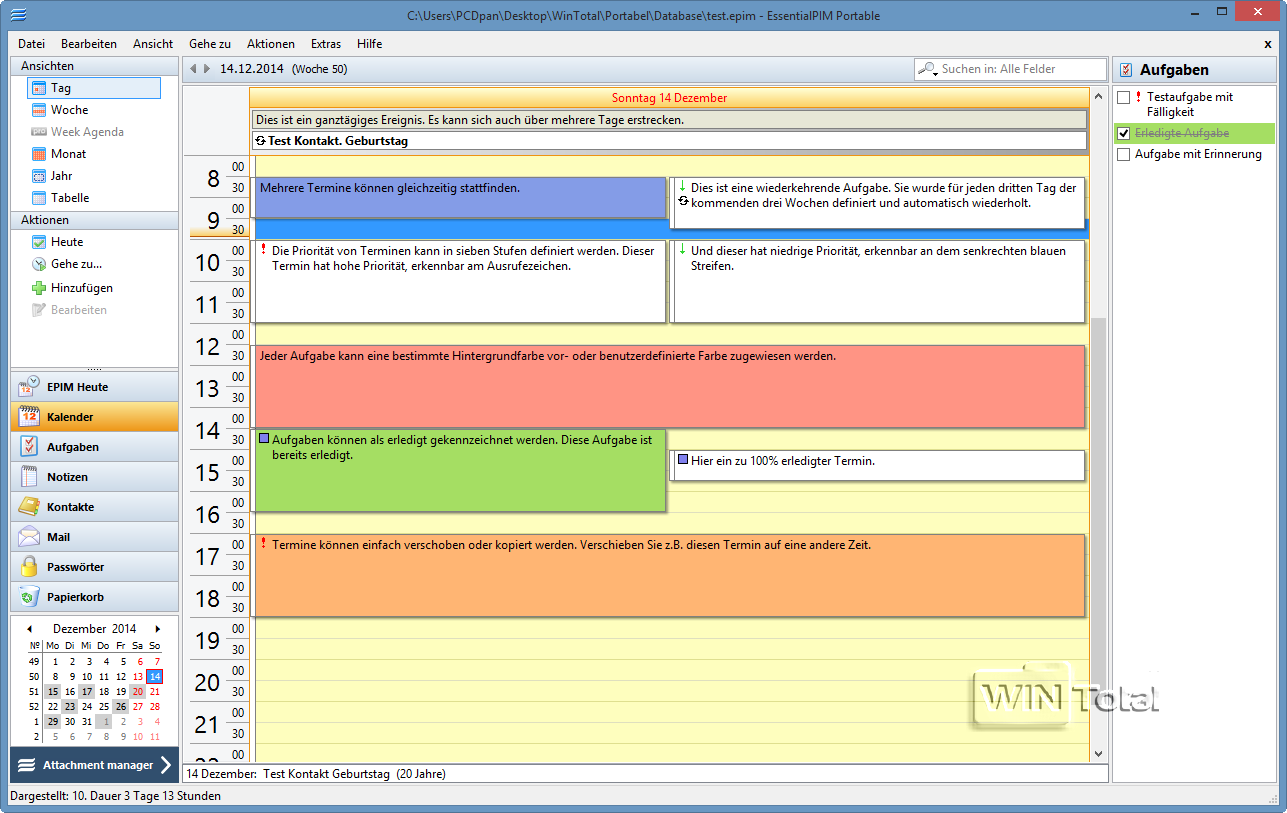Close the panel with the menu bar x
The image size is (1287, 813).
coord(1268,44)
